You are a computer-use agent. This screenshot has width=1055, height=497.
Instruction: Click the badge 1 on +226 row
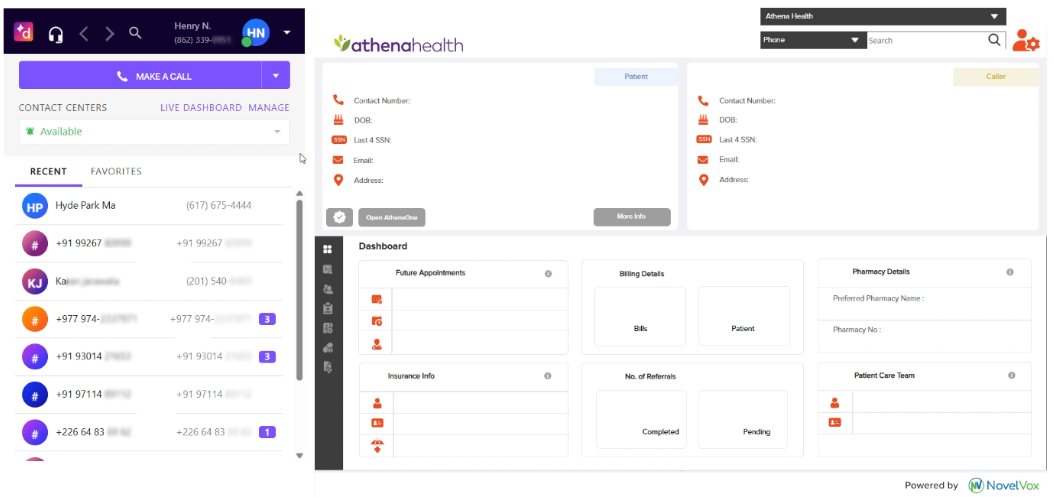[267, 432]
